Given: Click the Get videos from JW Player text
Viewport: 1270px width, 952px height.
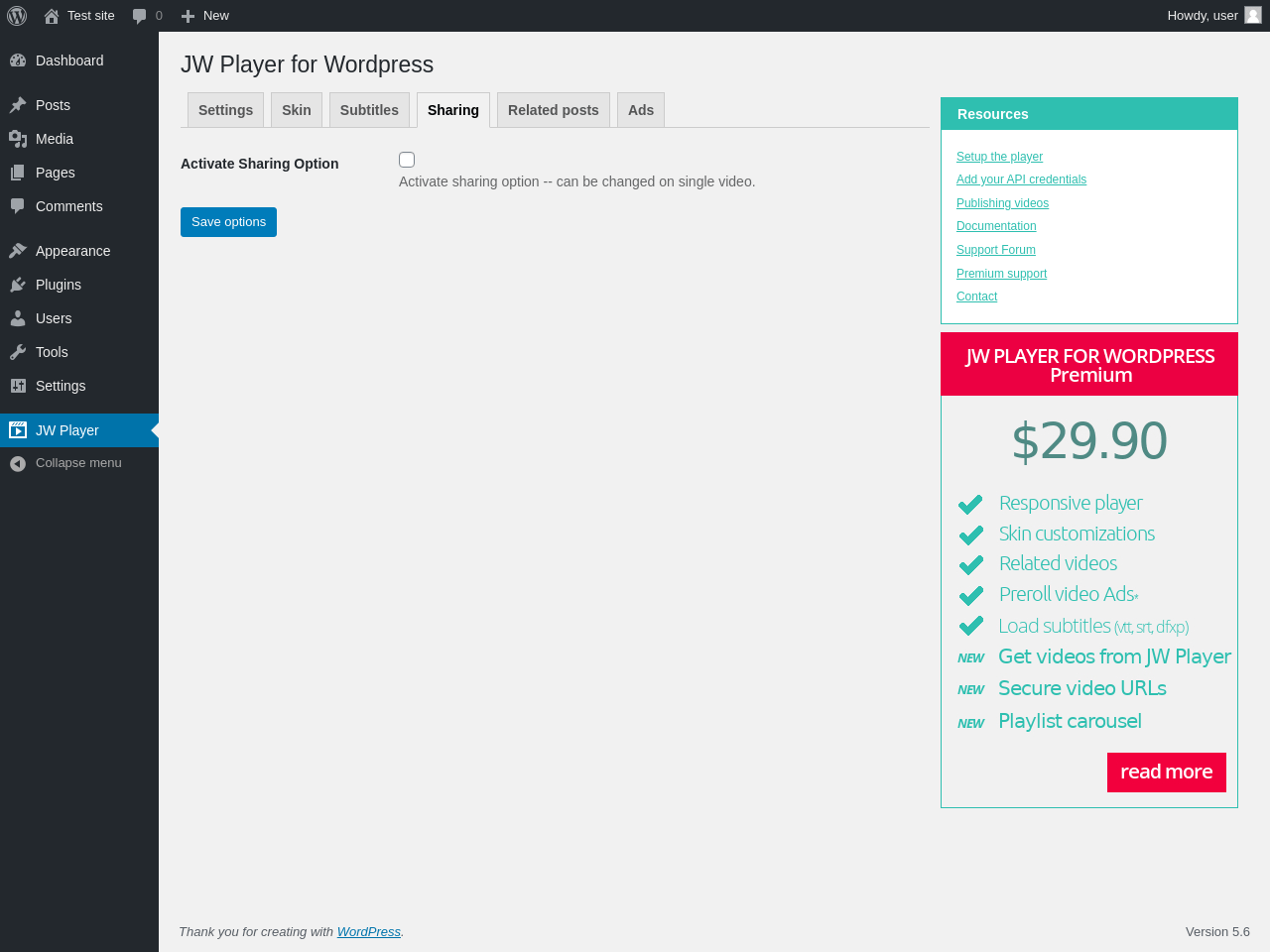Looking at the screenshot, I should pyautogui.click(x=1114, y=656).
